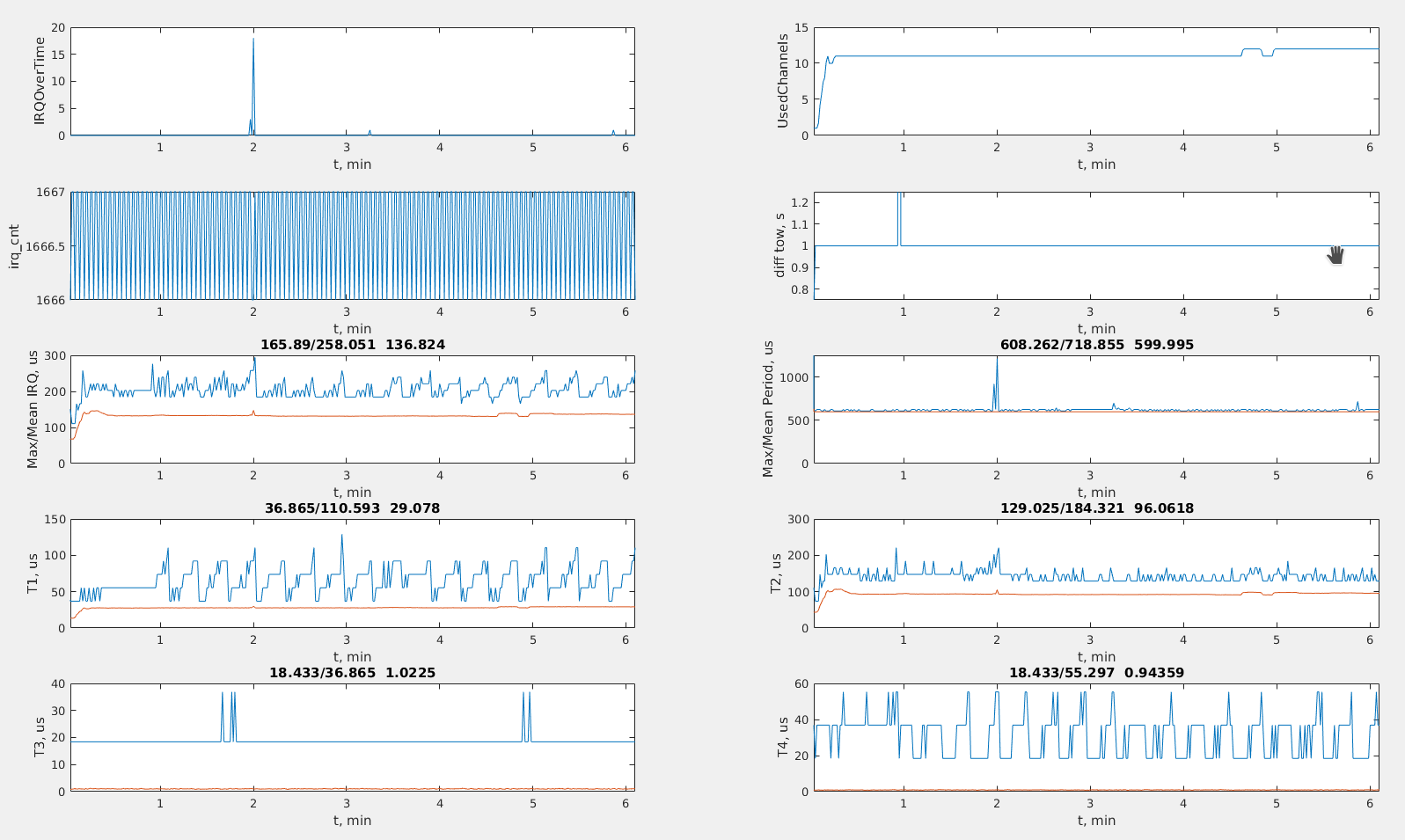Click the title '18.433/36.865 1.0225'
The image size is (1405, 840).
click(352, 673)
